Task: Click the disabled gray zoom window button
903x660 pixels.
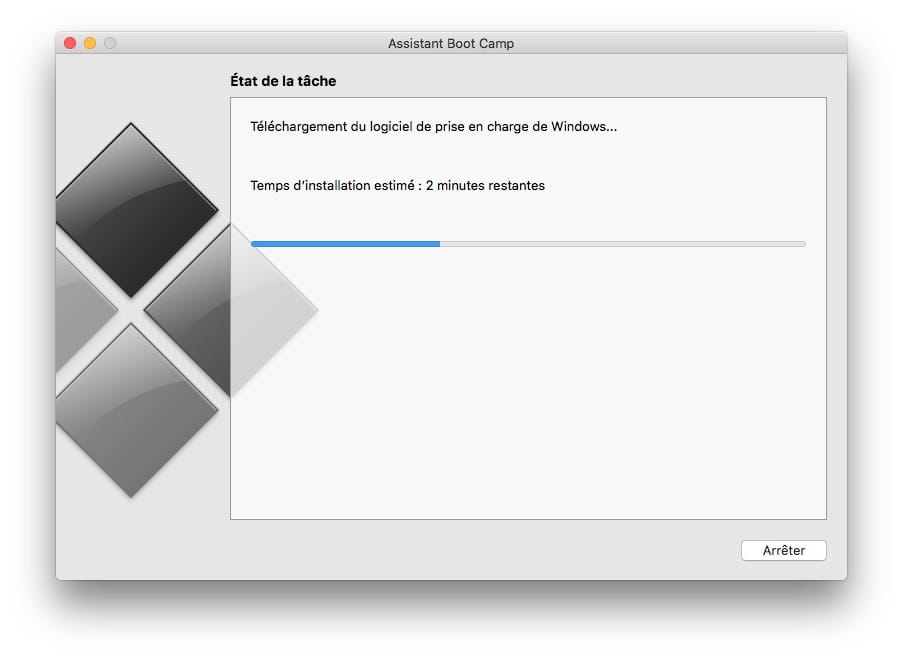Action: (x=110, y=43)
